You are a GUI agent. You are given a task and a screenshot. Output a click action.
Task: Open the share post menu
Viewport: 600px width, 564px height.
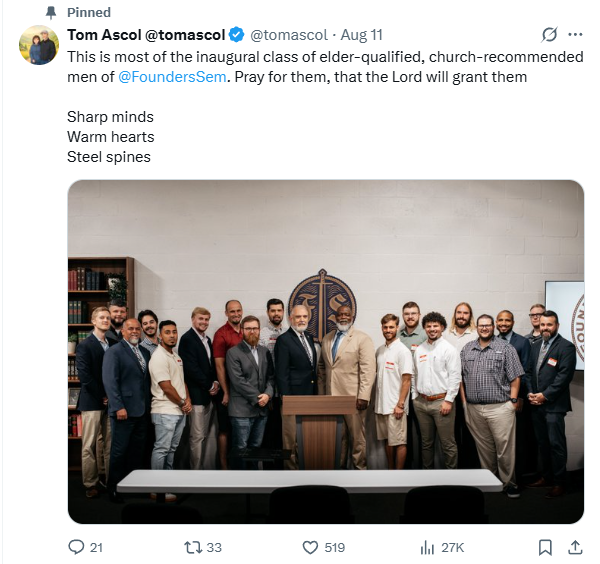click(x=575, y=547)
